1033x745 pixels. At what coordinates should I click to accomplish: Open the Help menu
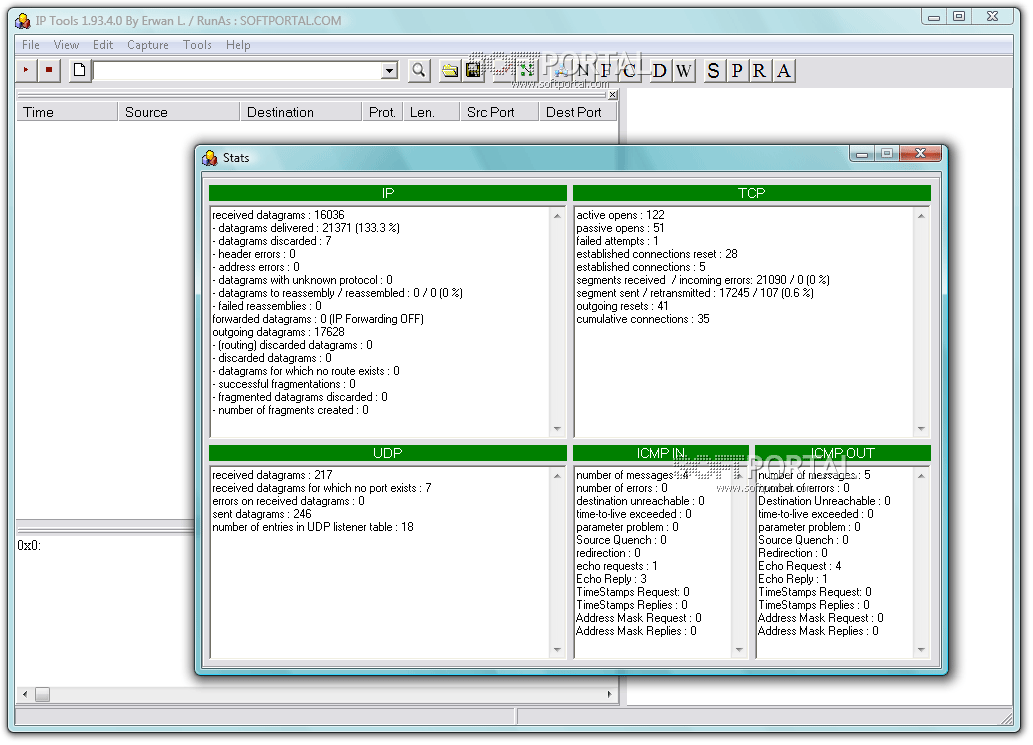tap(238, 45)
